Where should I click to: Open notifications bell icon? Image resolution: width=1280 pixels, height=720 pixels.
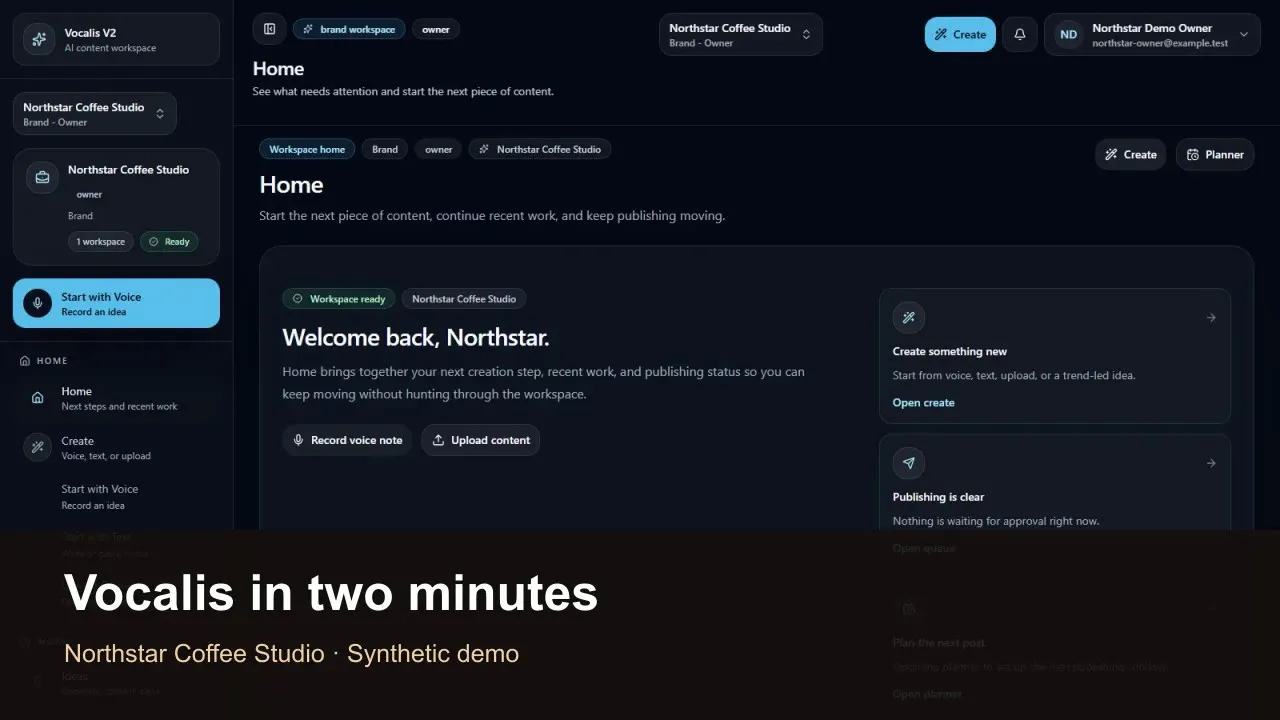pos(1020,34)
